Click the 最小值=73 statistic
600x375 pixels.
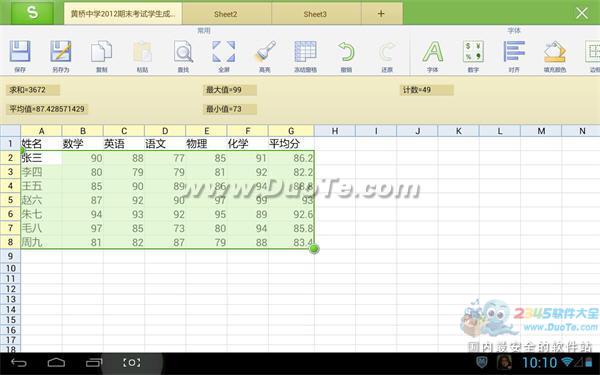229,109
